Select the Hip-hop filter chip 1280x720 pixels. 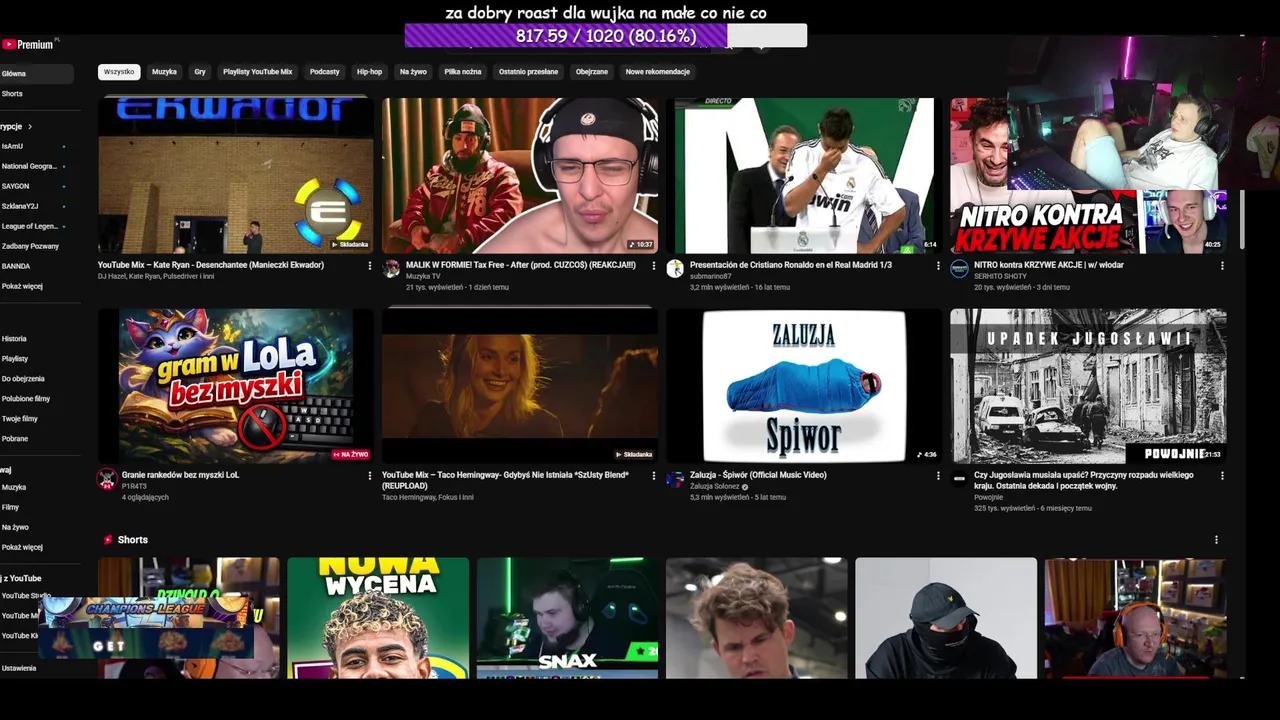coord(370,72)
